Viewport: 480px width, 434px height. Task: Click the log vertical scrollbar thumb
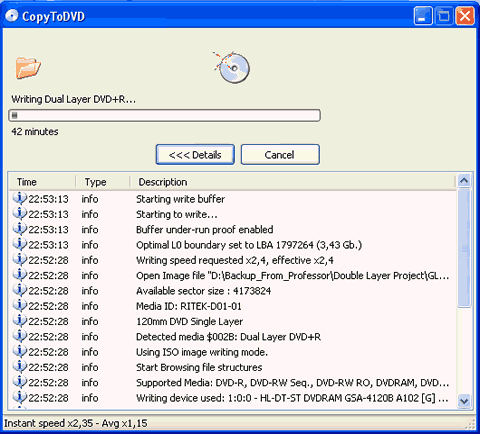tap(464, 248)
